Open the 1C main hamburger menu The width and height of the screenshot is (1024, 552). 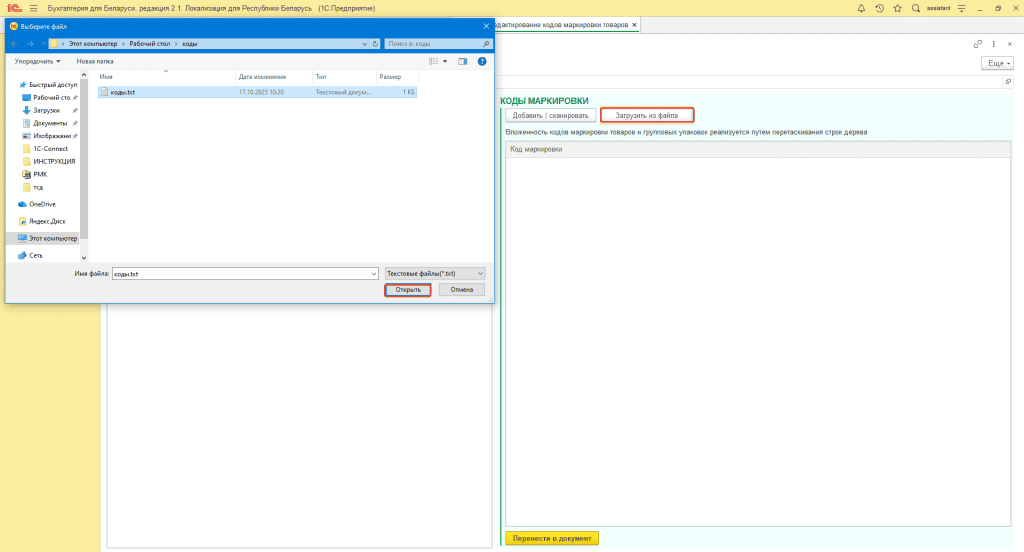pyautogui.click(x=33, y=8)
